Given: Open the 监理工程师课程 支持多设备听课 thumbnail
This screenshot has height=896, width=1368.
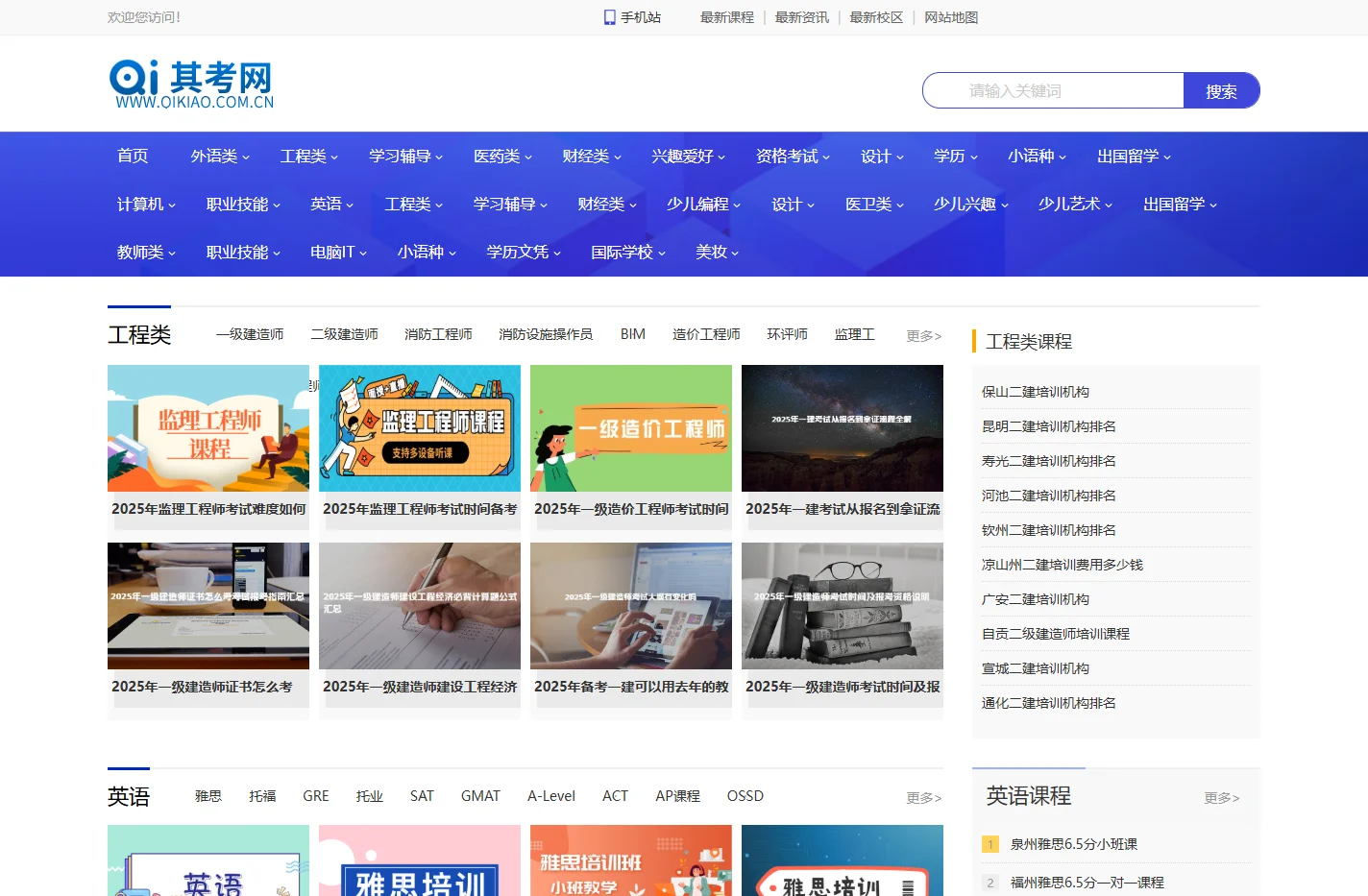Looking at the screenshot, I should point(420,428).
